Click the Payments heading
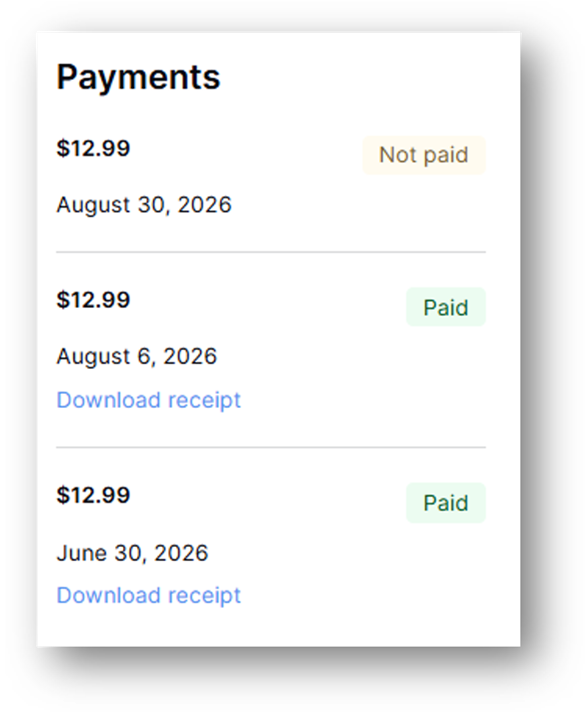 pos(138,77)
